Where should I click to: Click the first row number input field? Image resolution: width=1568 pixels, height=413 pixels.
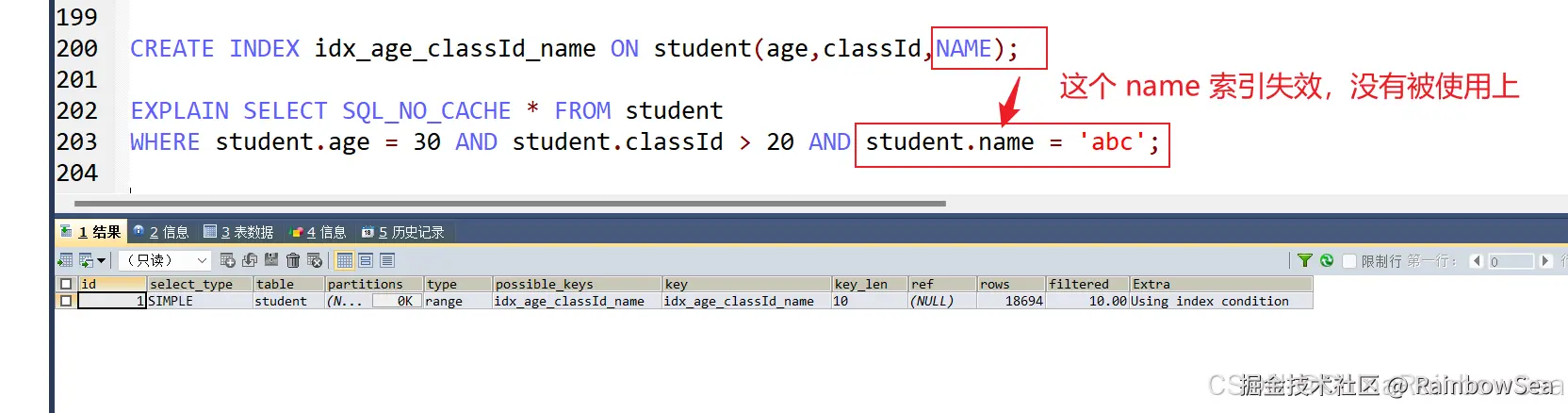(x=1511, y=261)
